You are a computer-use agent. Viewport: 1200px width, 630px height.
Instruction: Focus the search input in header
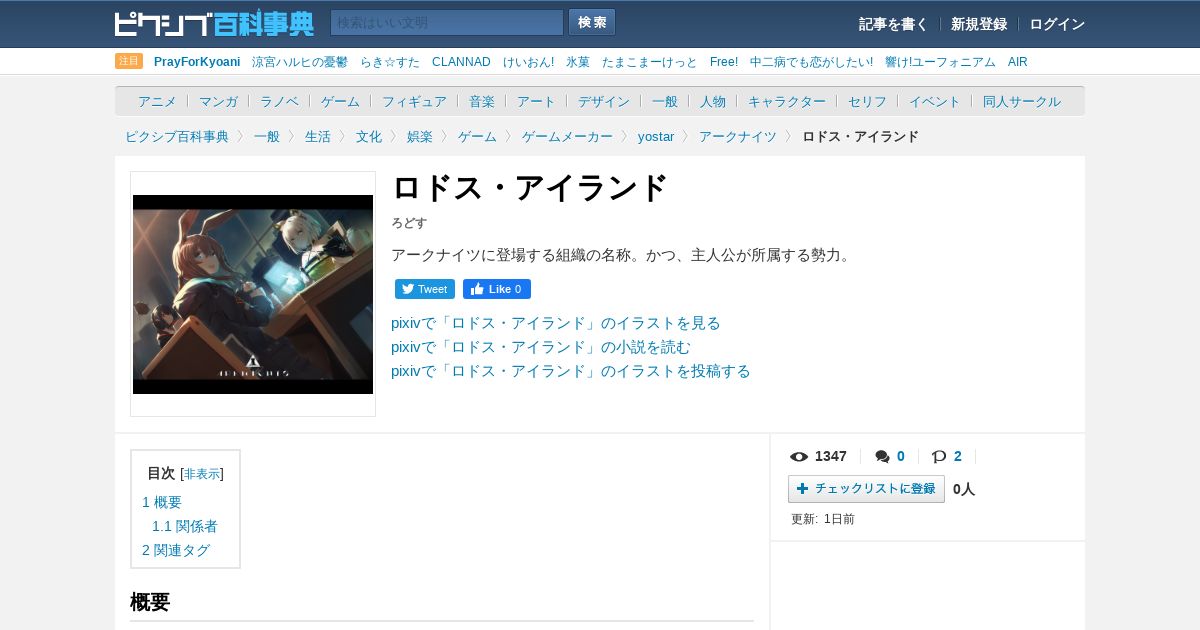pyautogui.click(x=447, y=23)
